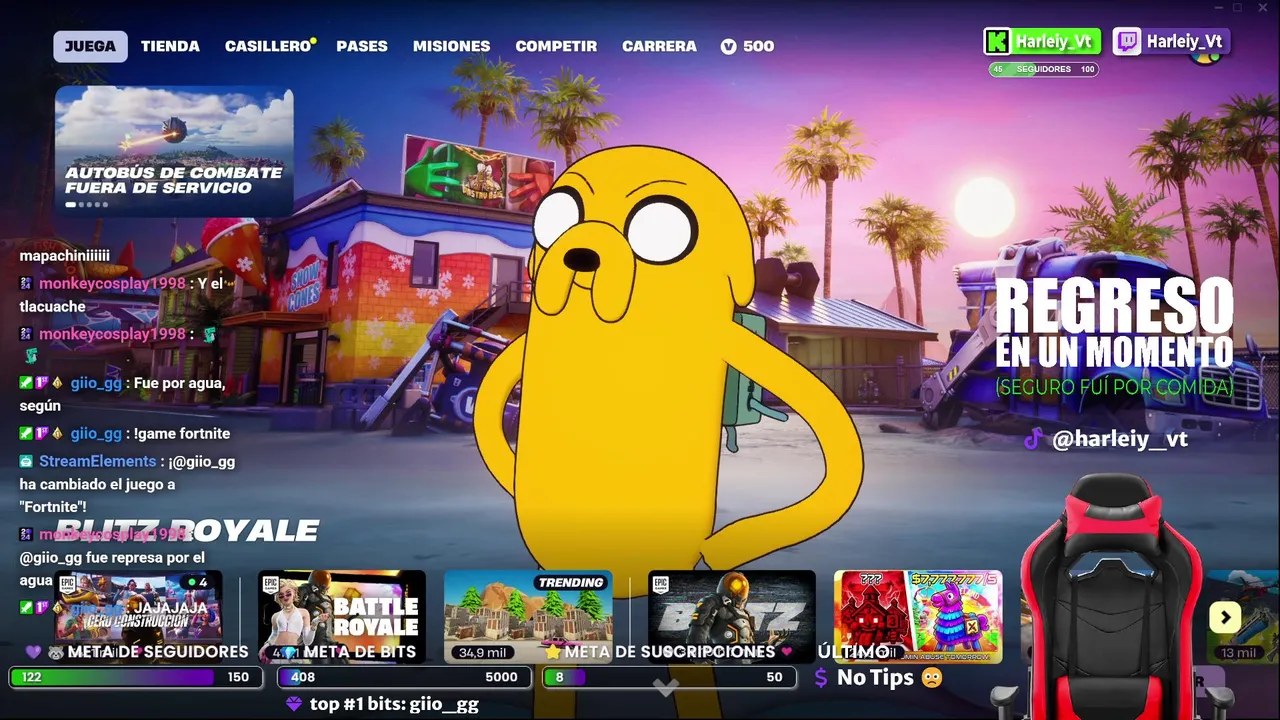Click the purple heart before Meta de Seguidores
The height and width of the screenshot is (720, 1280).
click(33, 652)
